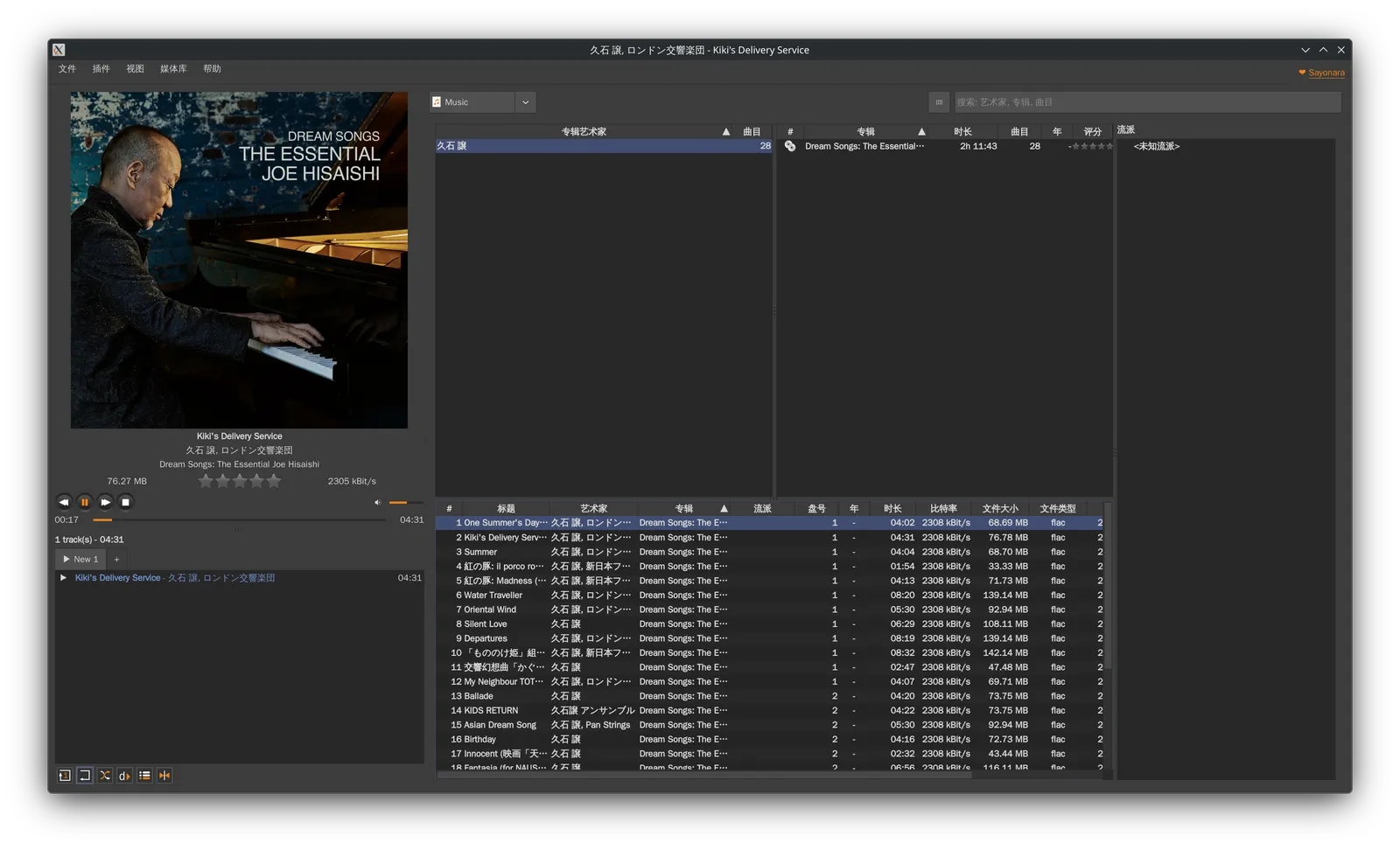The image size is (1400, 850).
Task: Toggle append-to-playlist list icon
Action: [144, 776]
